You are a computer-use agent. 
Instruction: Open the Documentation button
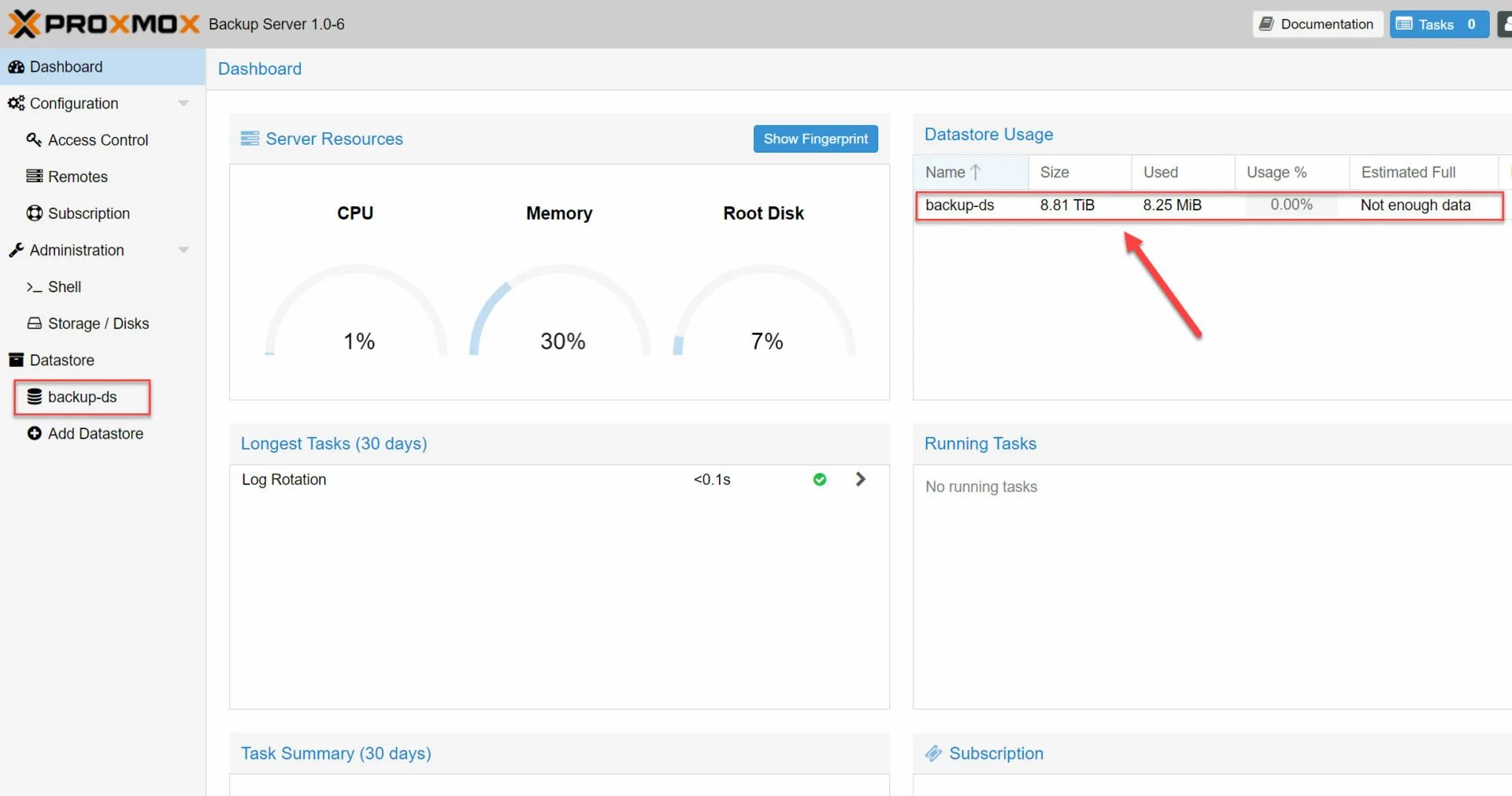pos(1317,24)
